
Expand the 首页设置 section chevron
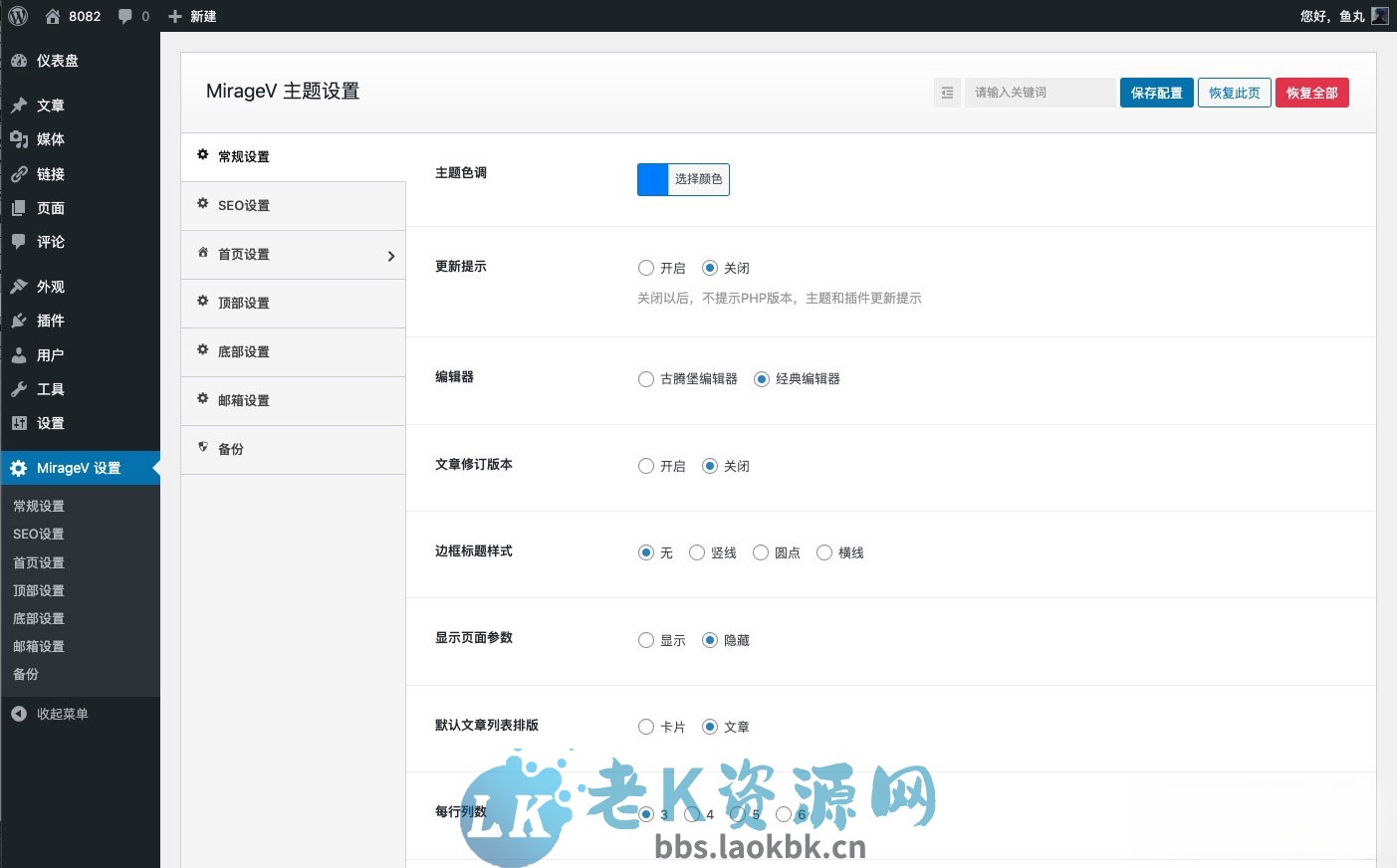point(391,256)
